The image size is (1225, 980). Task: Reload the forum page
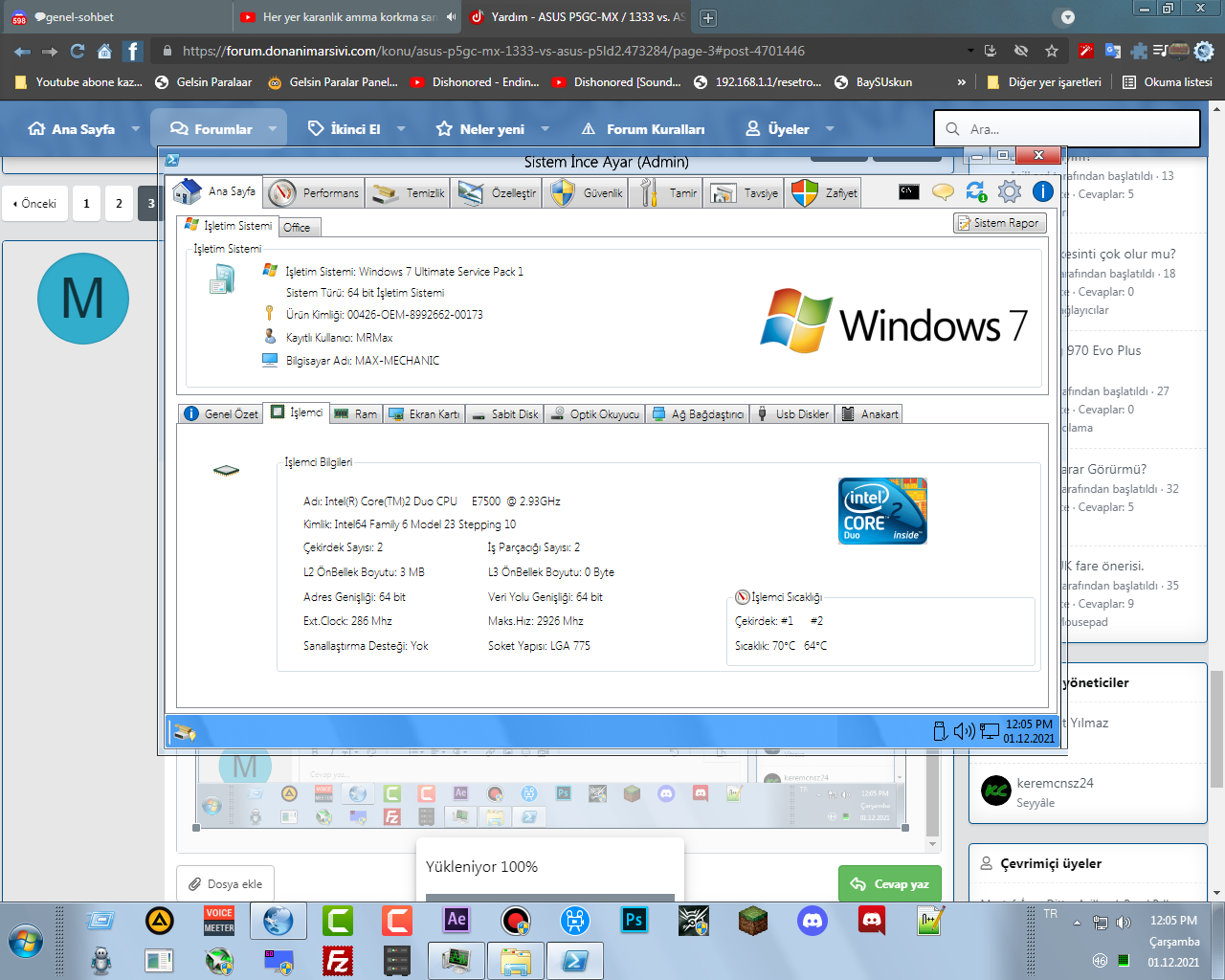point(78,51)
